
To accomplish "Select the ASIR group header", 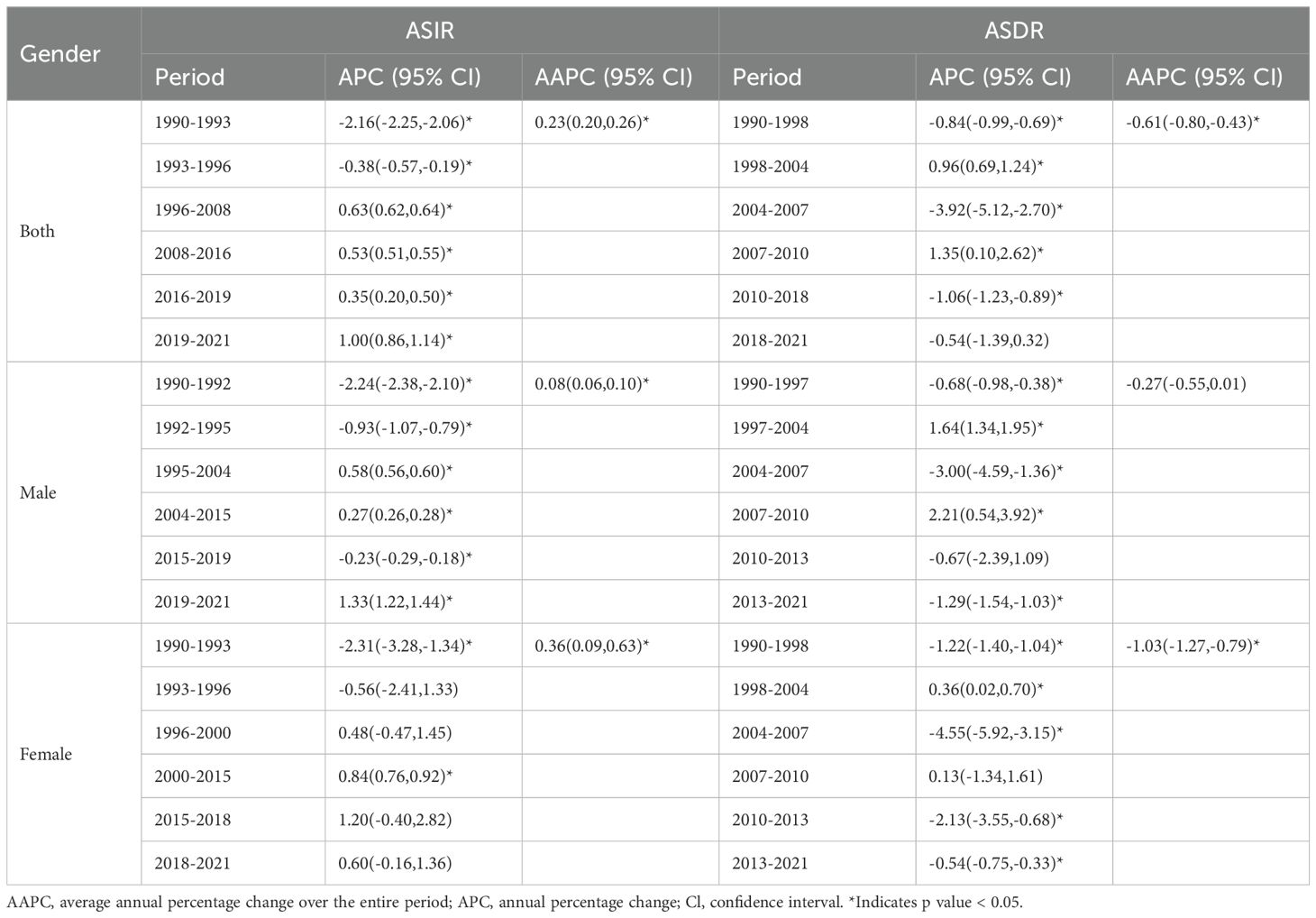I will tap(429, 31).
